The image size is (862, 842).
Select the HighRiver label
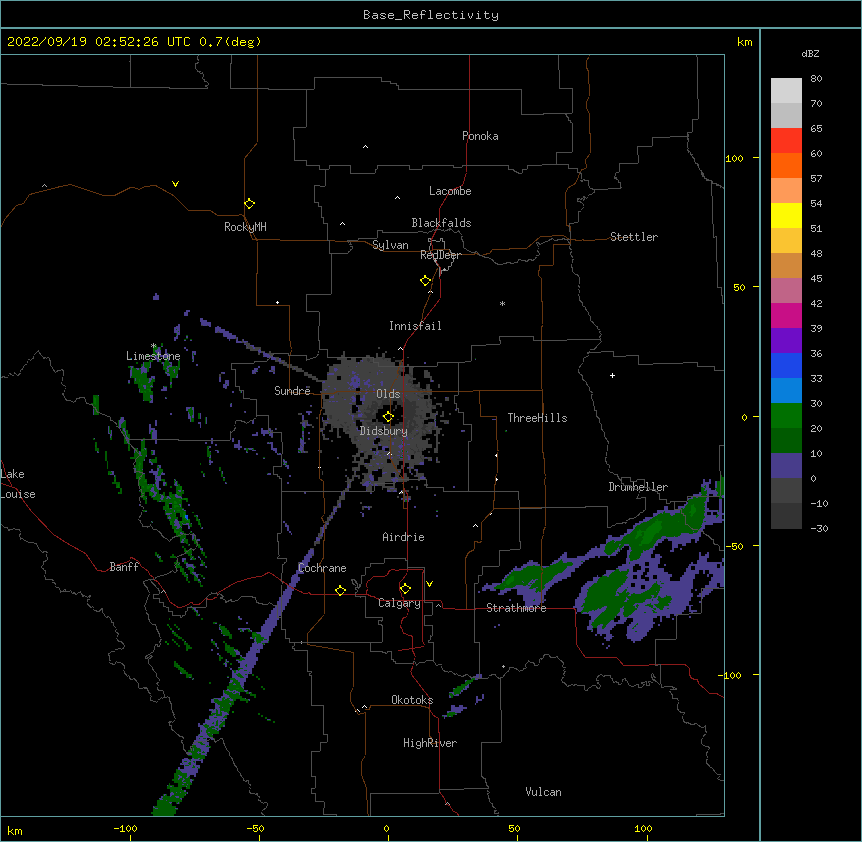(430, 743)
